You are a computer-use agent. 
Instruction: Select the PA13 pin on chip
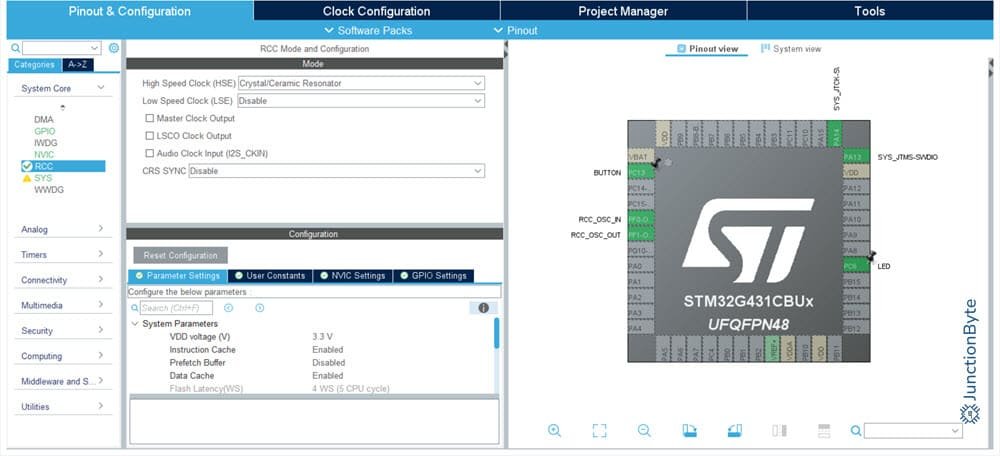[855, 157]
